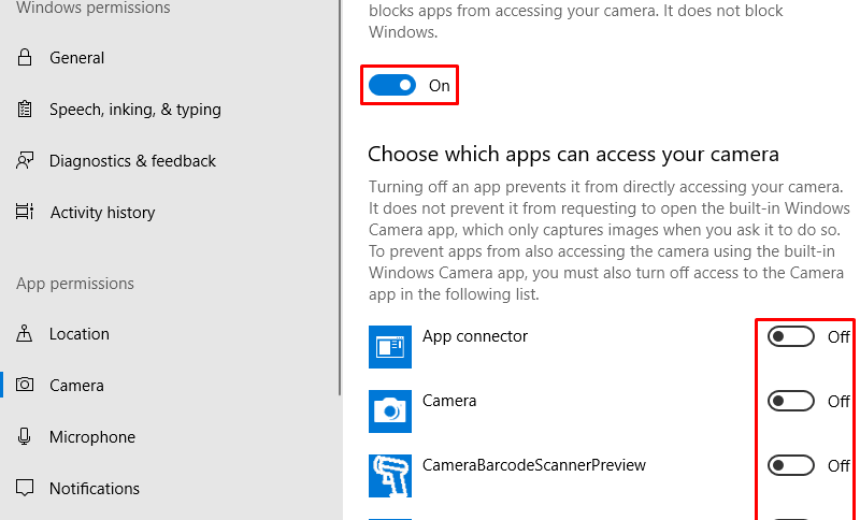The width and height of the screenshot is (860, 520).
Task: Click the lock icon beside General
Action: pos(25,58)
